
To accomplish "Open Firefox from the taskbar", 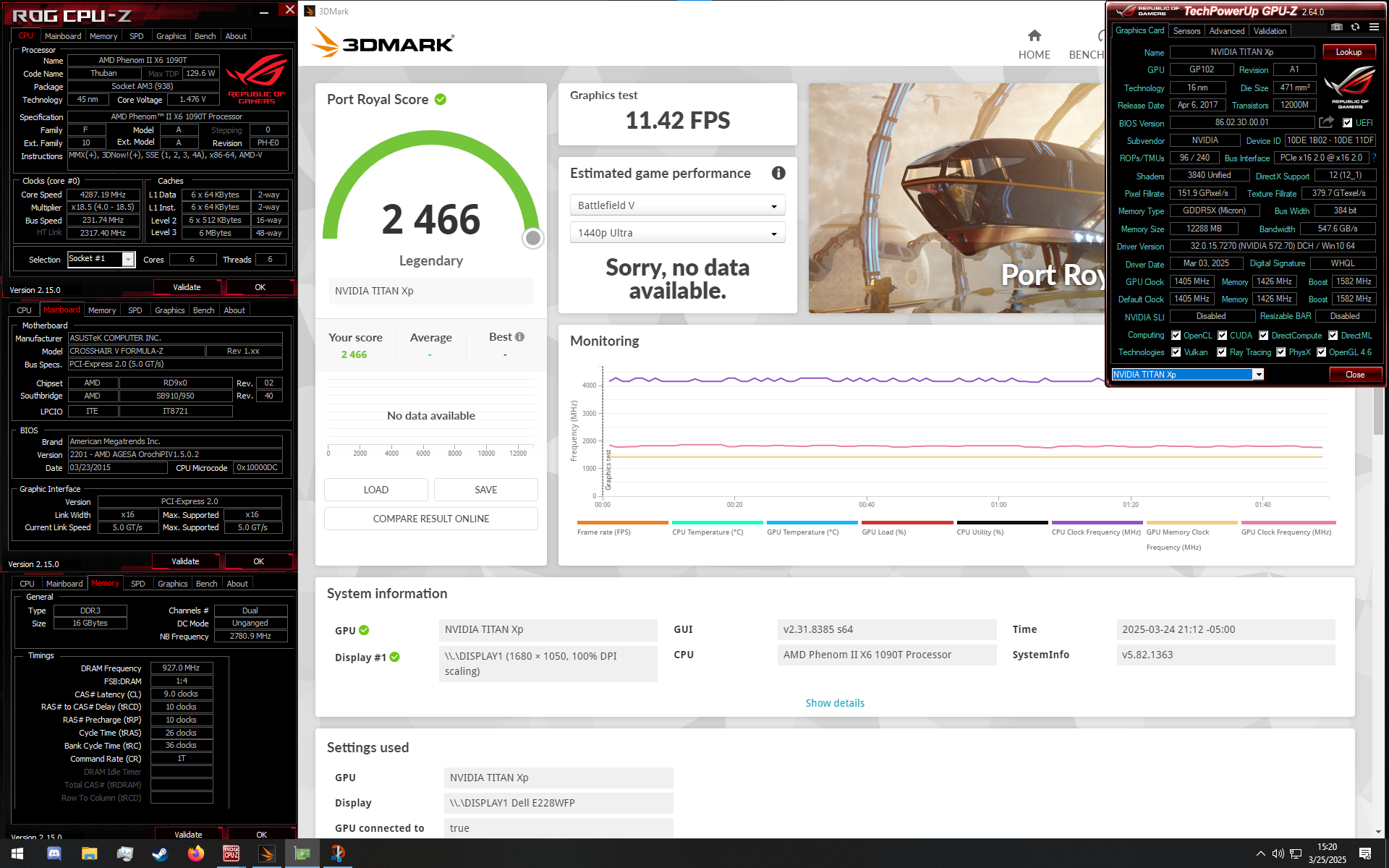I will [x=196, y=854].
